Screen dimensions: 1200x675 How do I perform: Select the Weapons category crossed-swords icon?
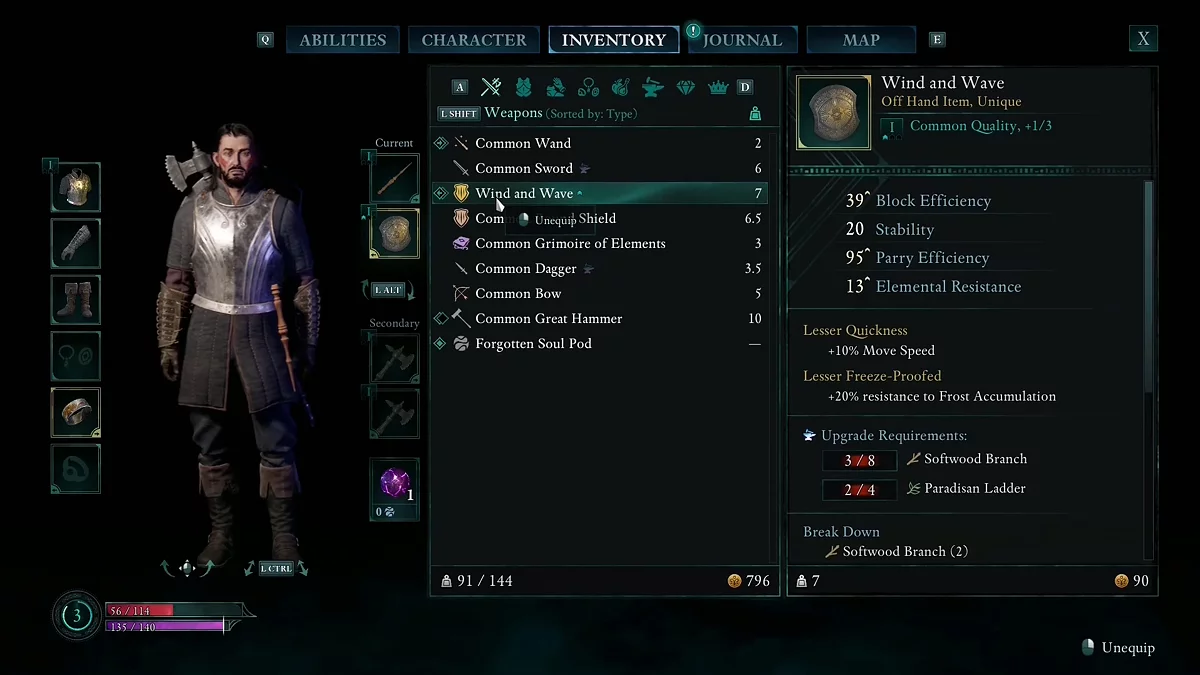pos(490,87)
